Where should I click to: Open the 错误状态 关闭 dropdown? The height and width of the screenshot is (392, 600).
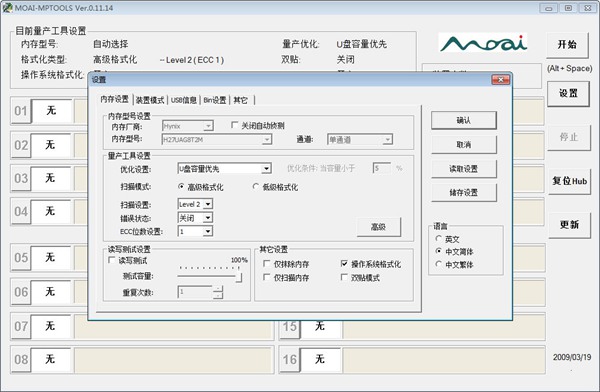tap(207, 218)
